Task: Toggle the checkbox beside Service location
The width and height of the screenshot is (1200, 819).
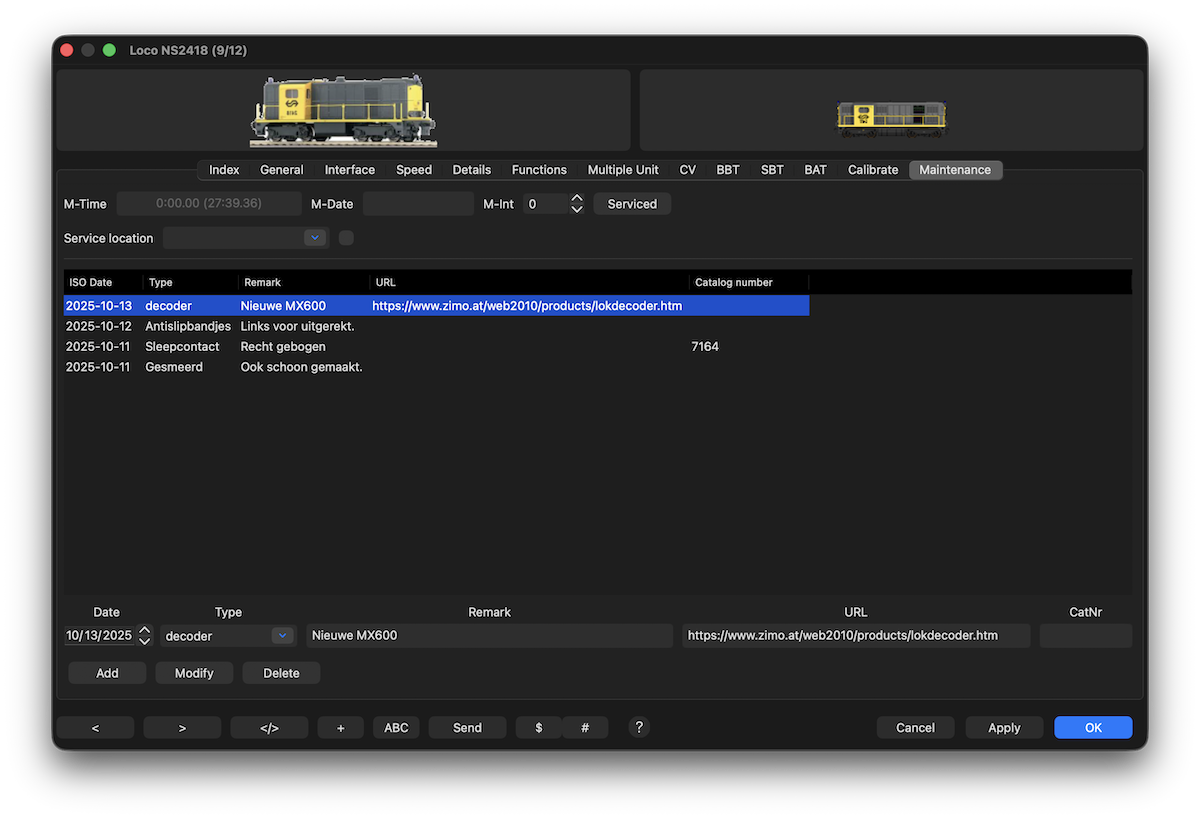Action: (x=346, y=238)
